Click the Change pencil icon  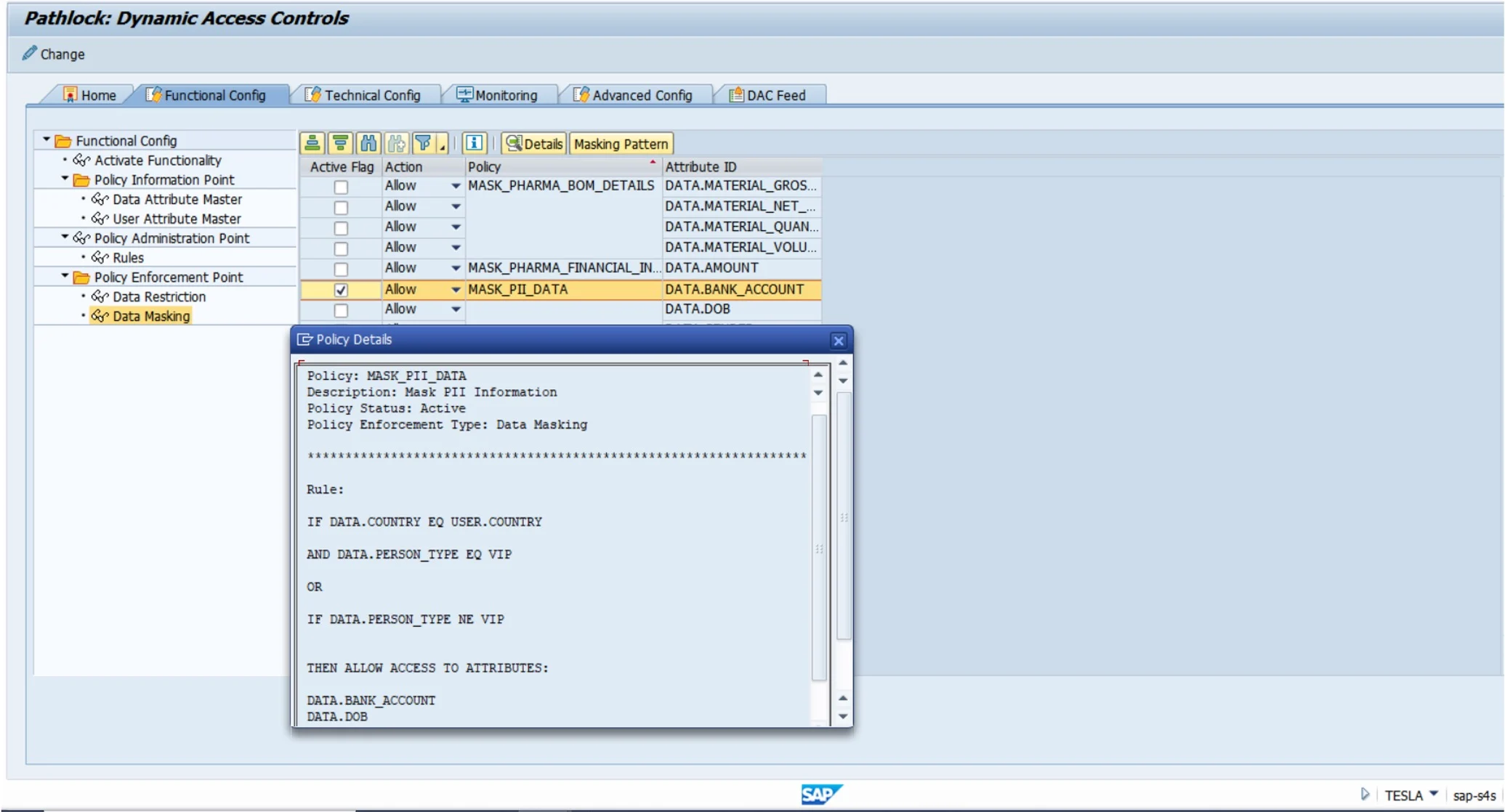[x=29, y=53]
